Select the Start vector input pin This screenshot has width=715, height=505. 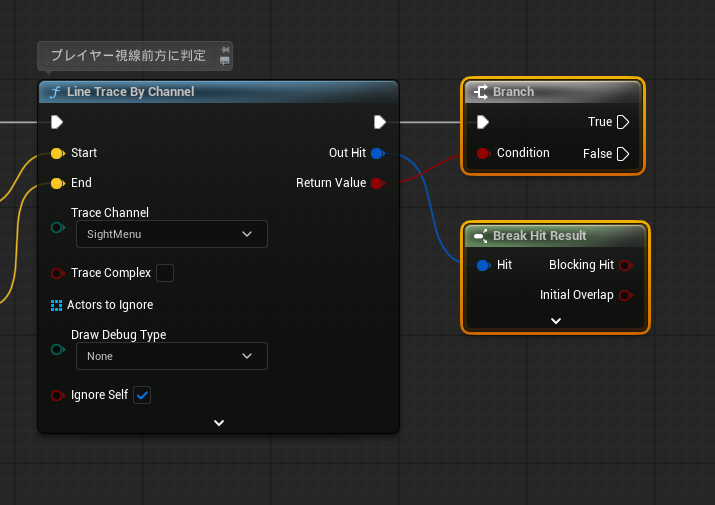[58, 153]
